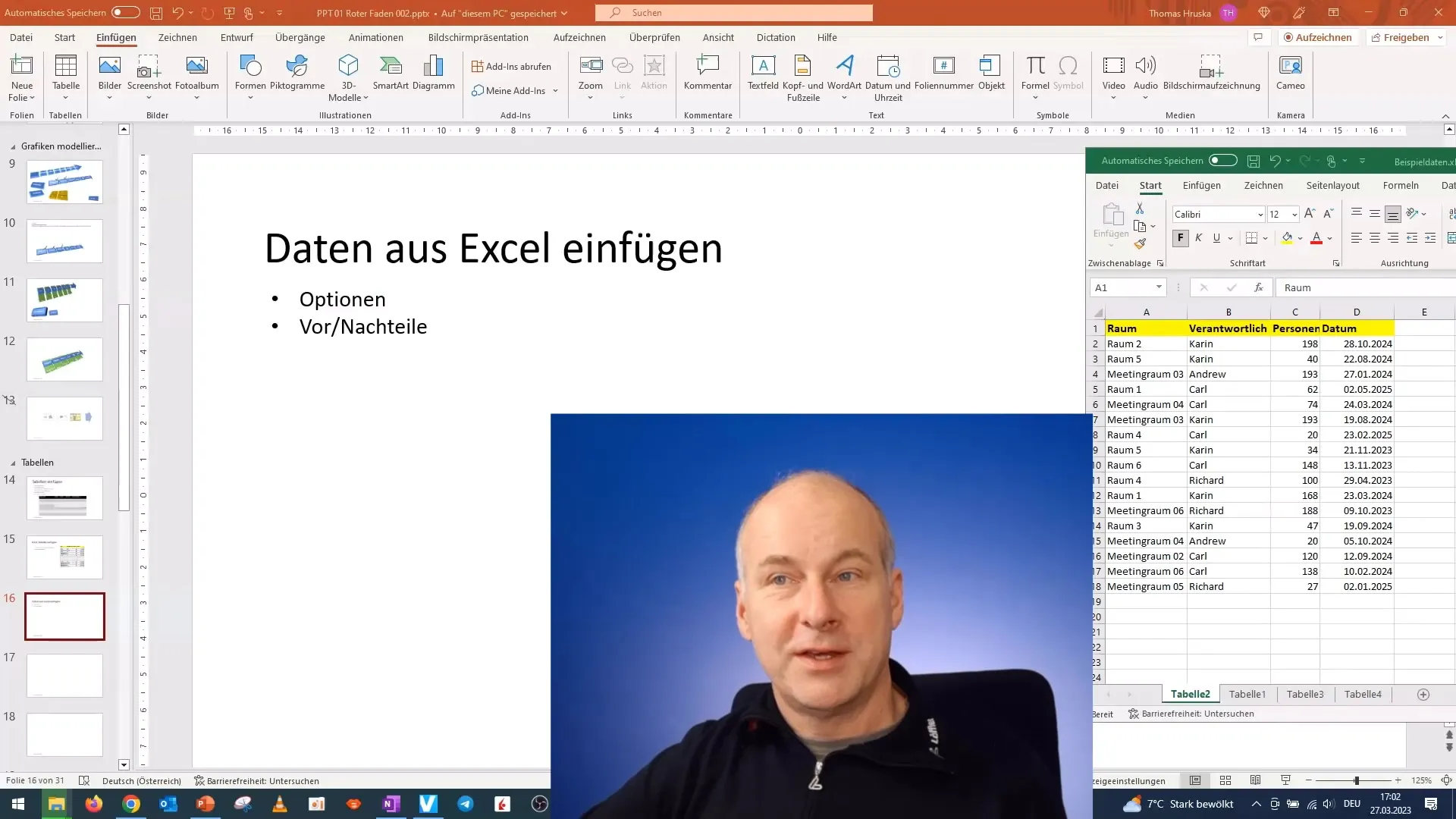Insert a Video

click(x=1113, y=77)
